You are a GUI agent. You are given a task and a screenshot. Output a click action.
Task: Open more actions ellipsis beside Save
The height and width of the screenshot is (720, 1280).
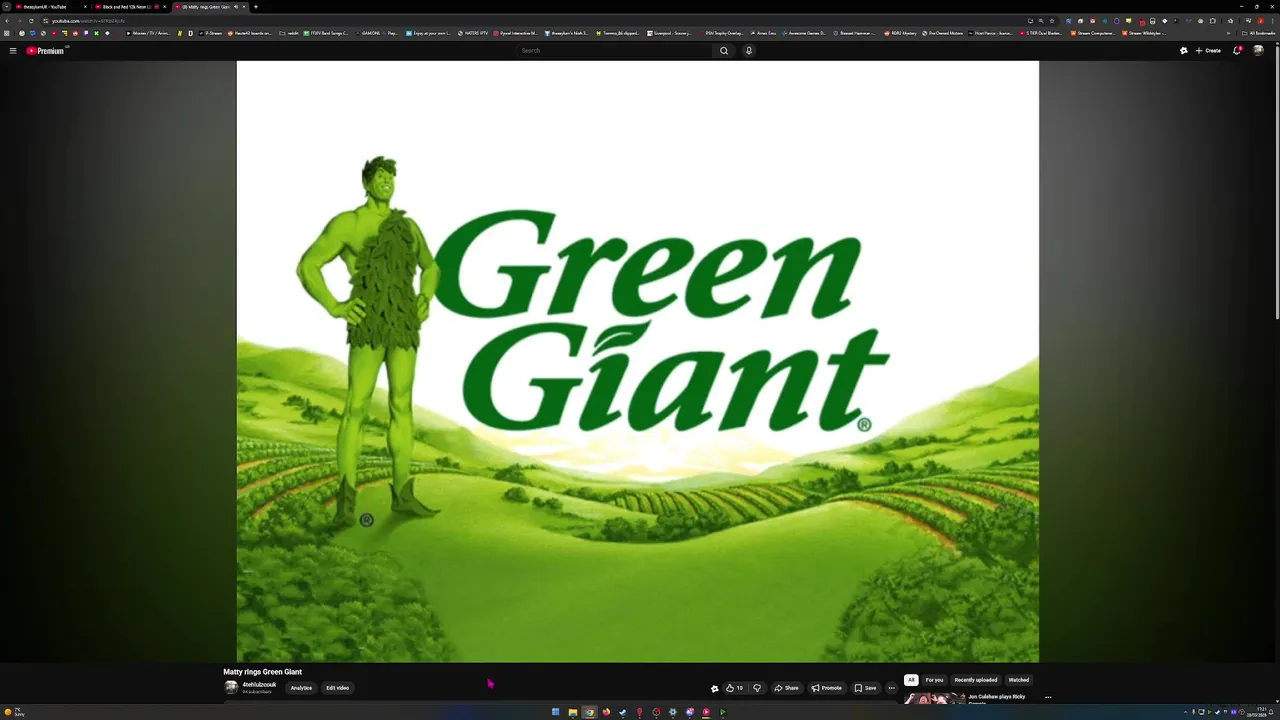[x=891, y=688]
